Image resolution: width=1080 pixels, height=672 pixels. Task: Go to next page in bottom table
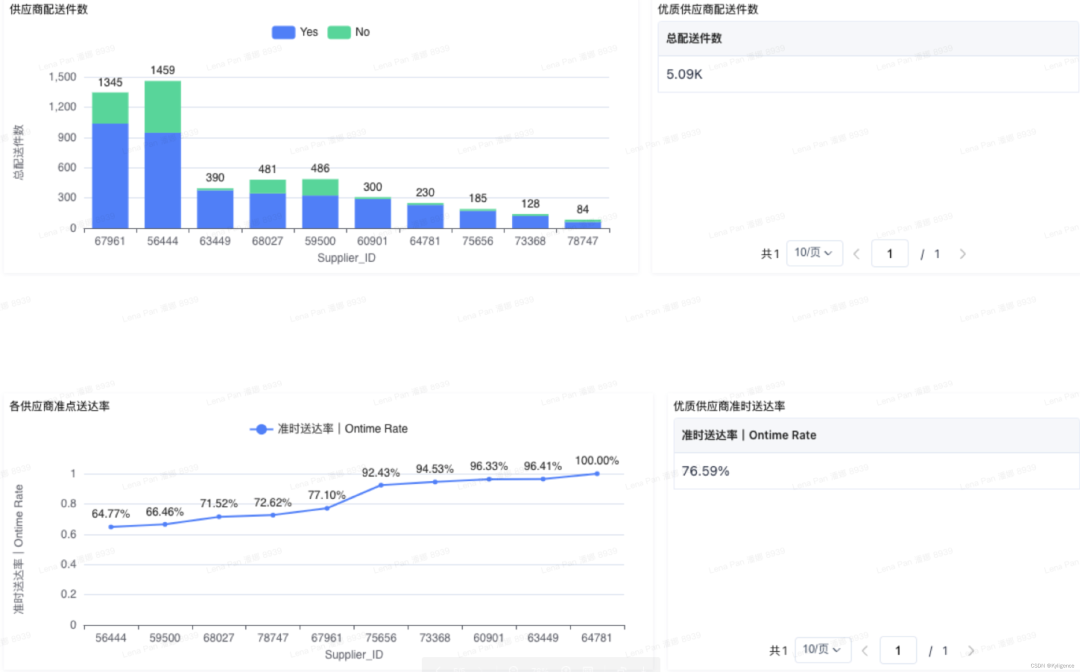tap(971, 651)
